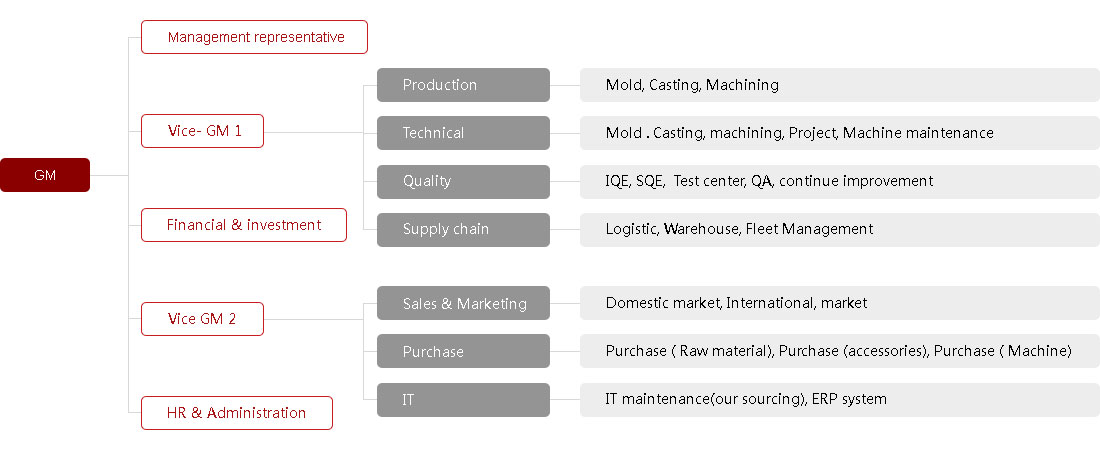
Task: Choose the Quality department box
Action: (x=463, y=182)
